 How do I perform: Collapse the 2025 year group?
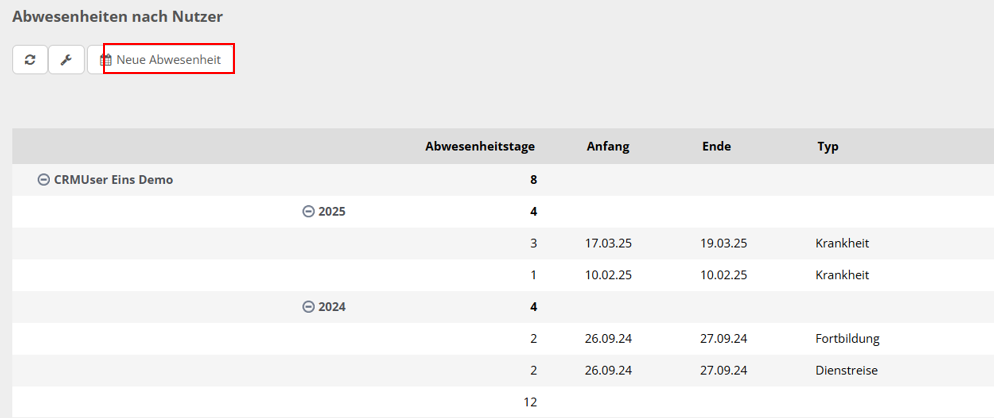coord(308,212)
